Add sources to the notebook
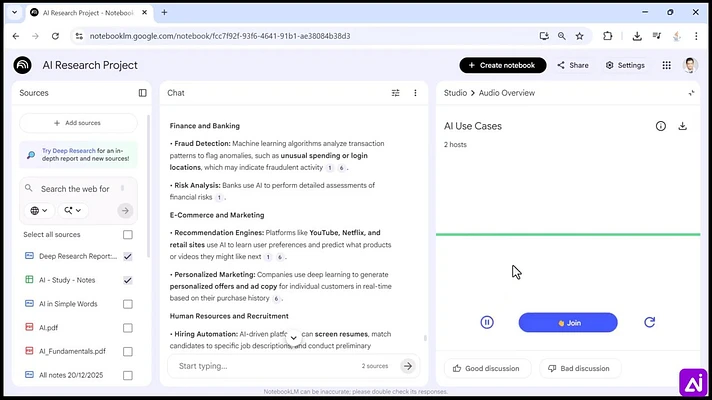Screen dimensions: 712x400 pyautogui.click(x=78, y=123)
